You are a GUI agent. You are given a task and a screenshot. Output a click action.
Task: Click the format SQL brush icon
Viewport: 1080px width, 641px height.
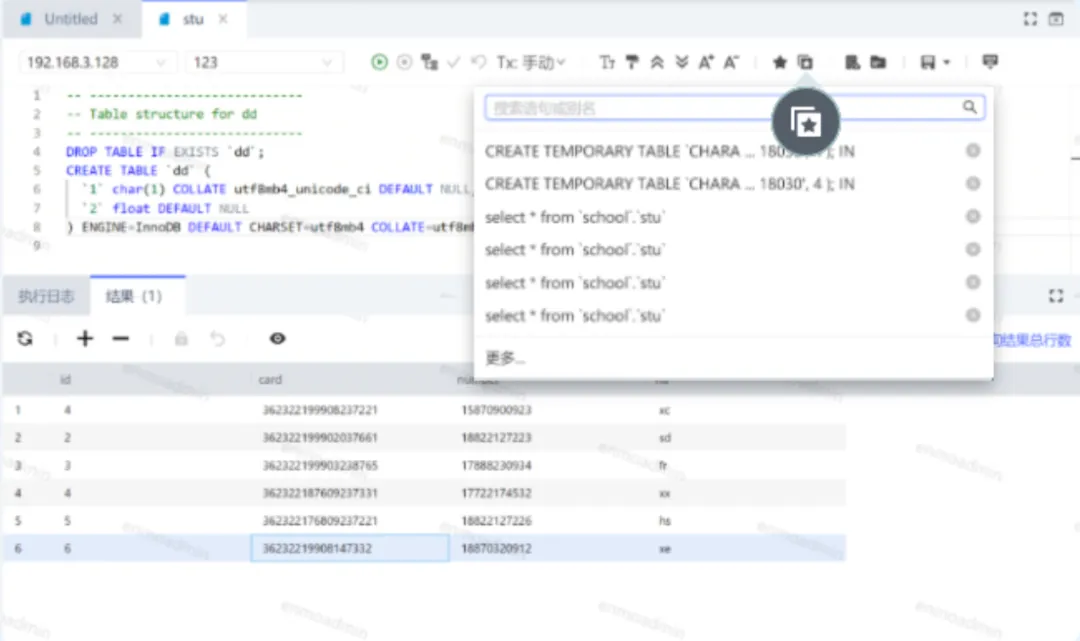(632, 63)
